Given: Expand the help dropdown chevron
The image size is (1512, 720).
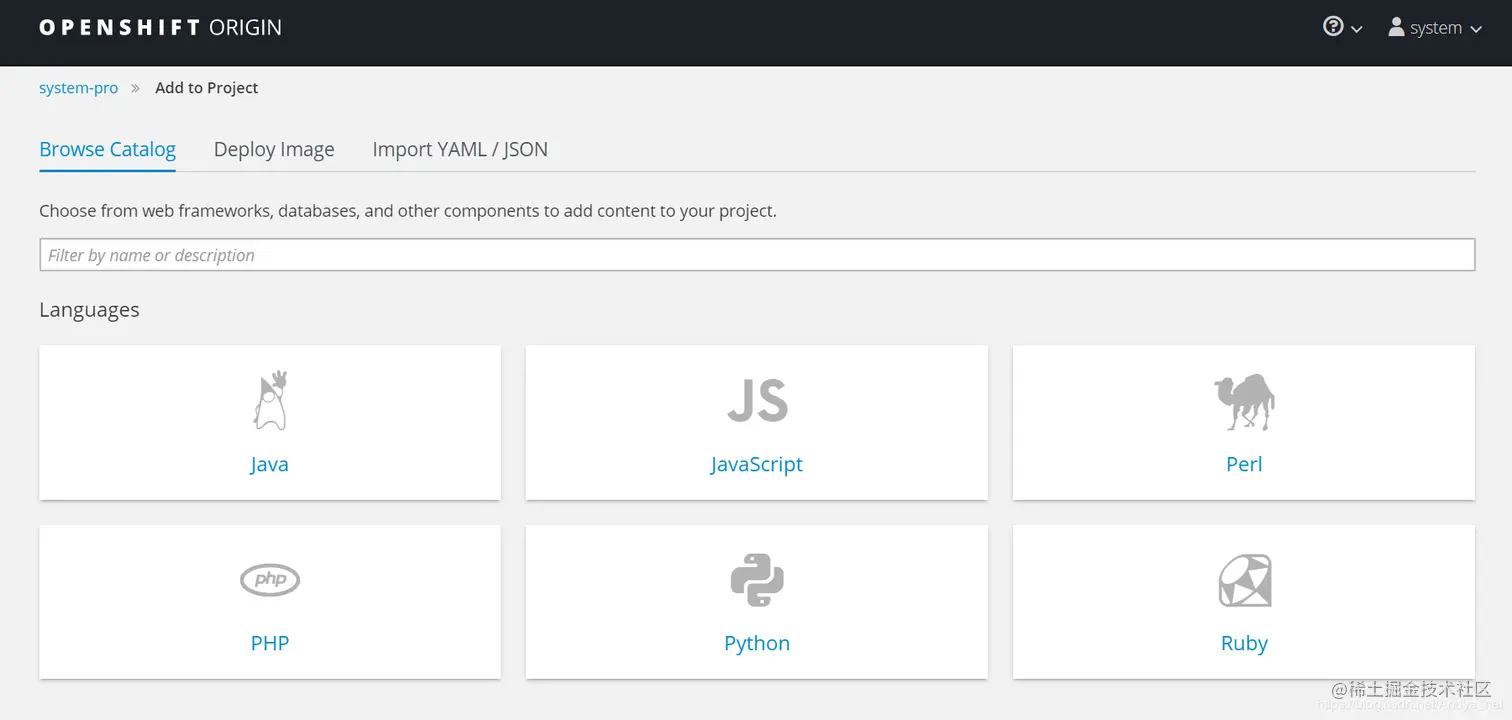Looking at the screenshot, I should [1356, 30].
